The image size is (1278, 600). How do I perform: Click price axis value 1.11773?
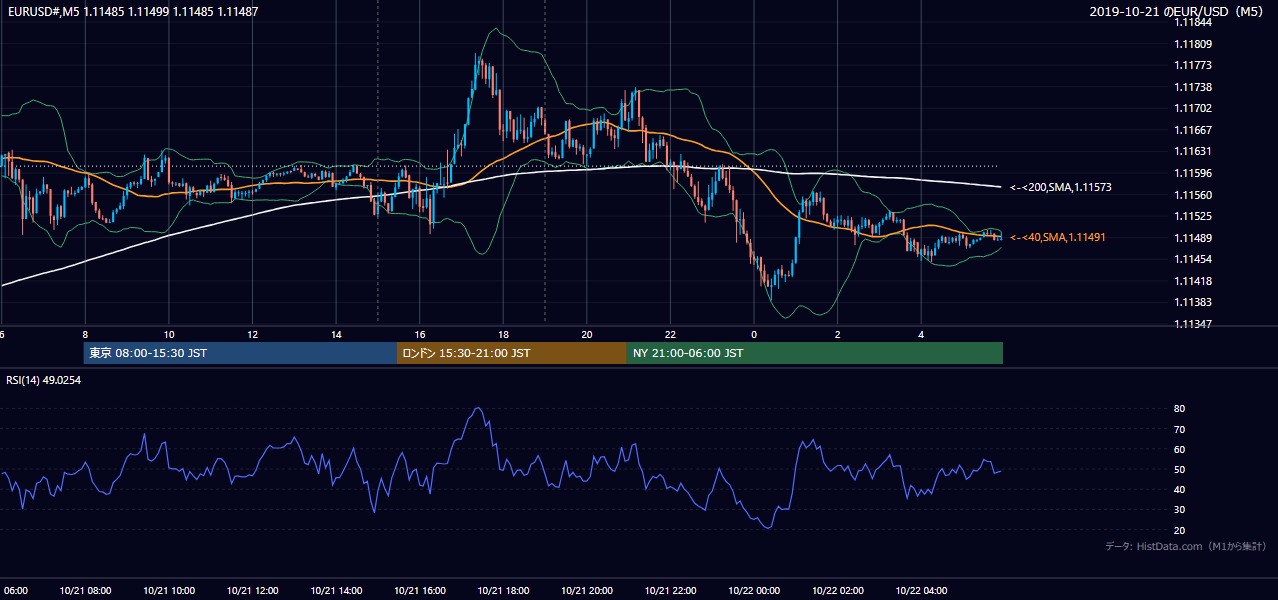pyautogui.click(x=1194, y=66)
